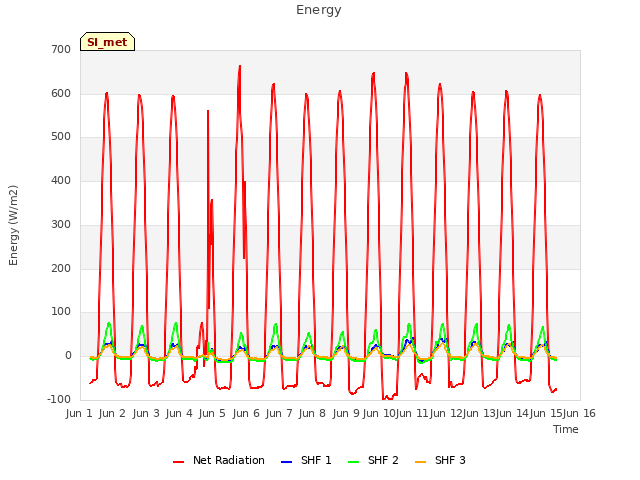Viewport: 640px width, 480px height.
Task: Click the Jun 11 x-axis tick label
Action: 412,413
